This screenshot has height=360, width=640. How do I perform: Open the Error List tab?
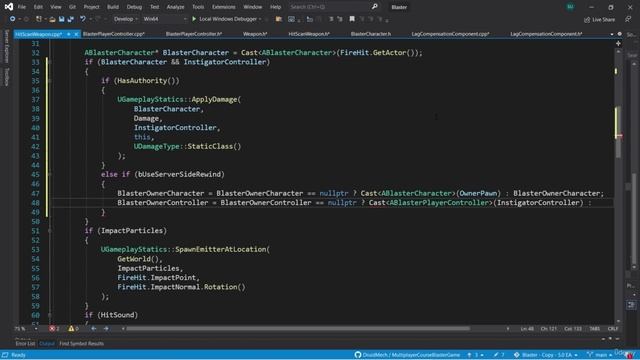tap(25, 344)
